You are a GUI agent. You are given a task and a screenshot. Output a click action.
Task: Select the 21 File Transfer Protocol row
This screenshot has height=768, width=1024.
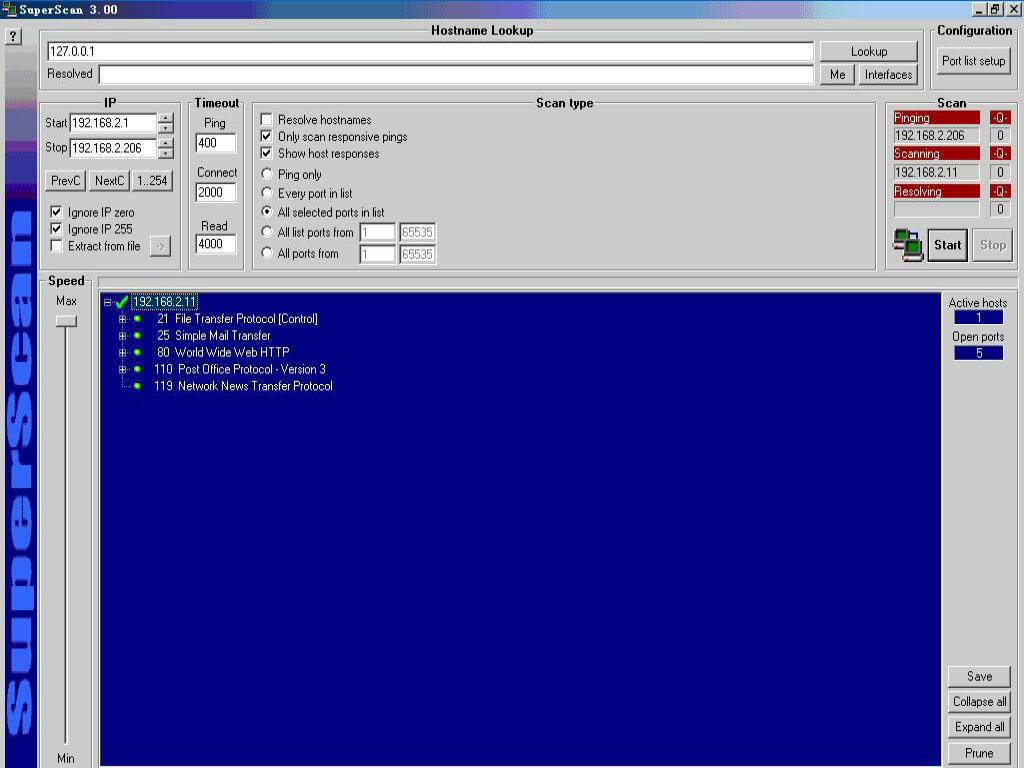click(237, 319)
